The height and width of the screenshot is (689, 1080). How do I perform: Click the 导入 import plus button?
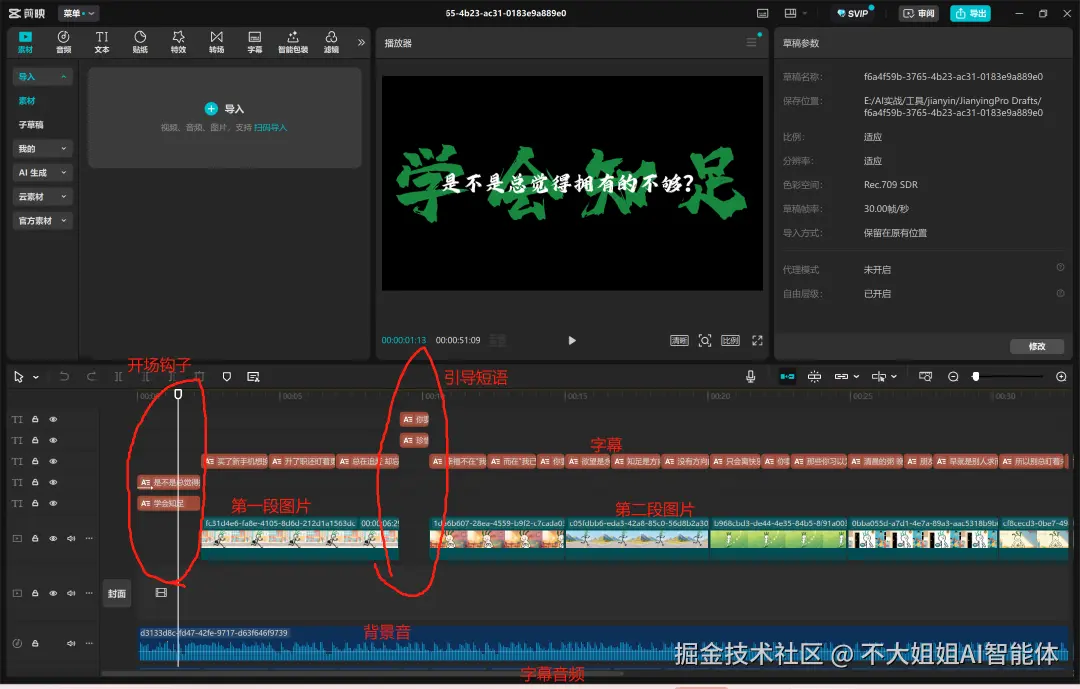click(x=211, y=109)
